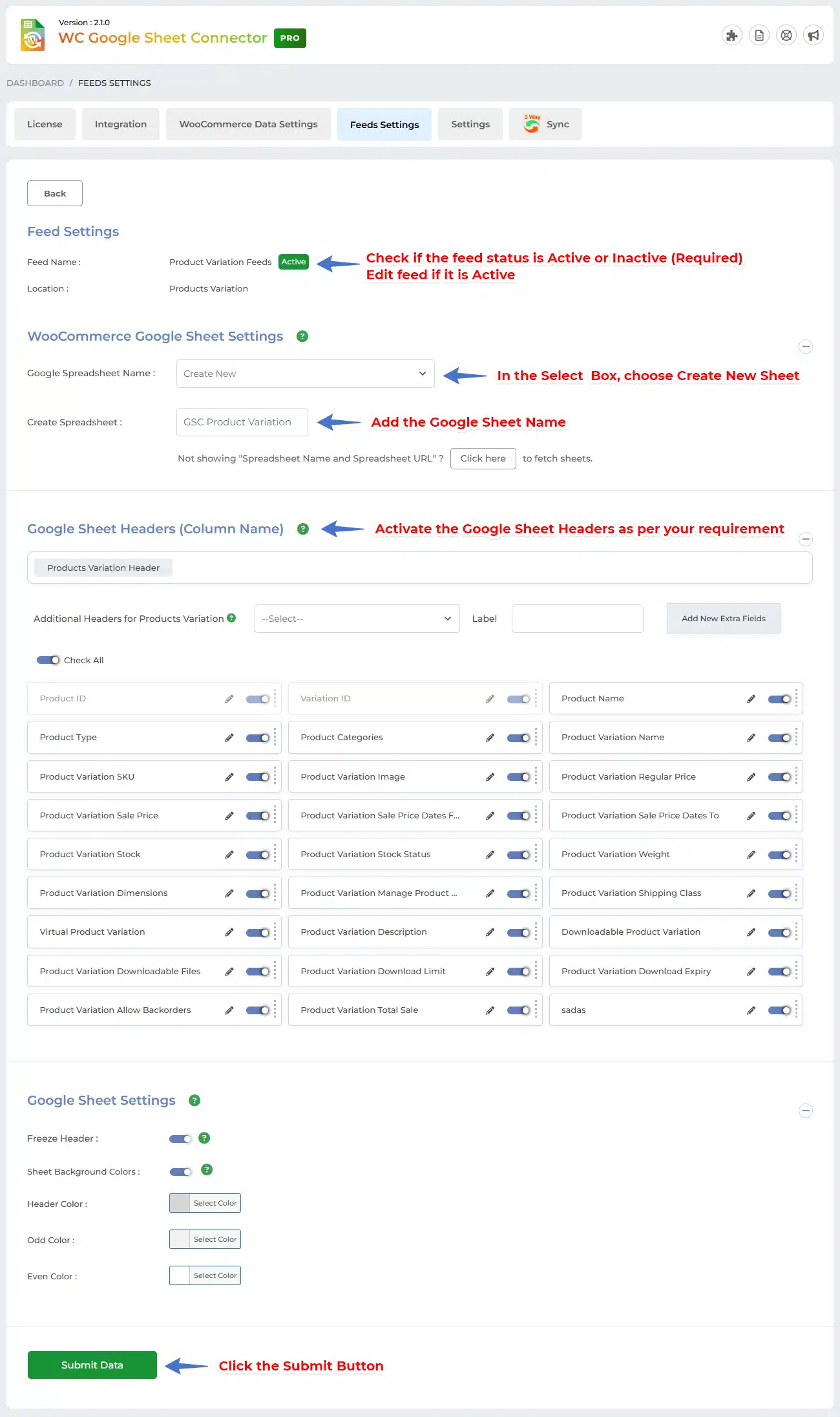Screen dimensions: 840x1417
Task: Open the Google Spreadsheet Name dropdown
Action: [x=305, y=374]
